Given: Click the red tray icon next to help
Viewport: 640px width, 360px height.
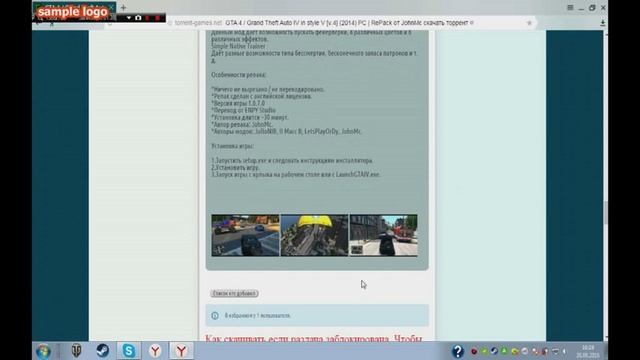Looking at the screenshot, I should (x=474, y=351).
